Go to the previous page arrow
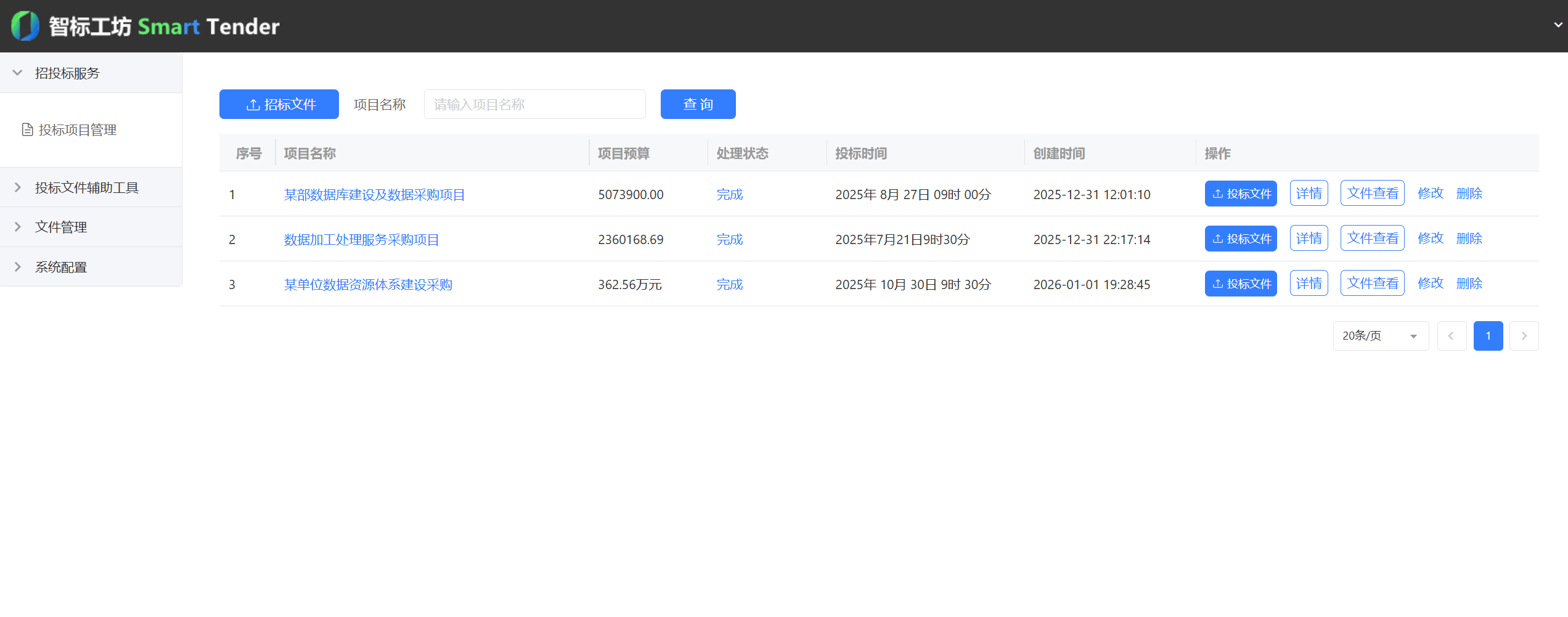The width and height of the screenshot is (1568, 617). click(1452, 336)
